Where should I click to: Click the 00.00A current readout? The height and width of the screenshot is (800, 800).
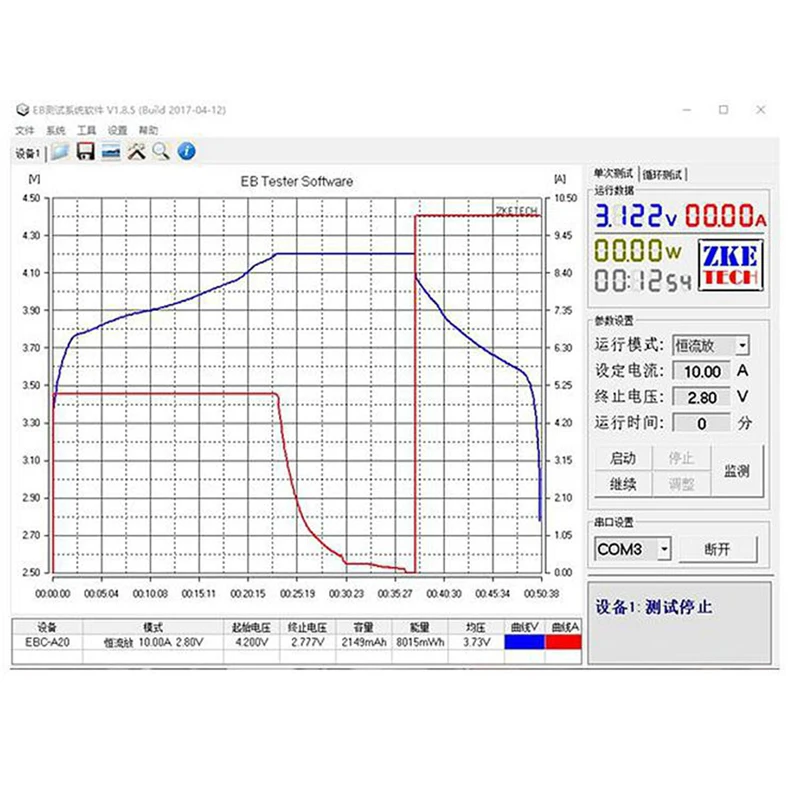(725, 215)
